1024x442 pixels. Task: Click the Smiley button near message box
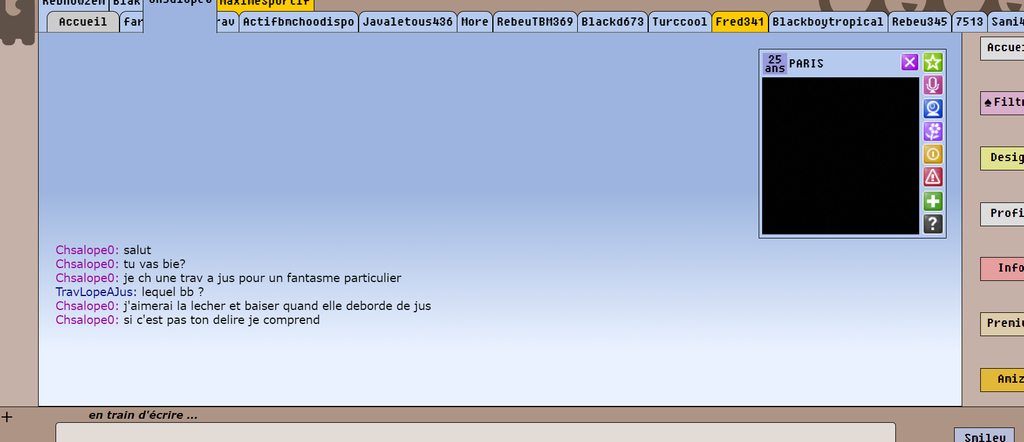pos(984,436)
